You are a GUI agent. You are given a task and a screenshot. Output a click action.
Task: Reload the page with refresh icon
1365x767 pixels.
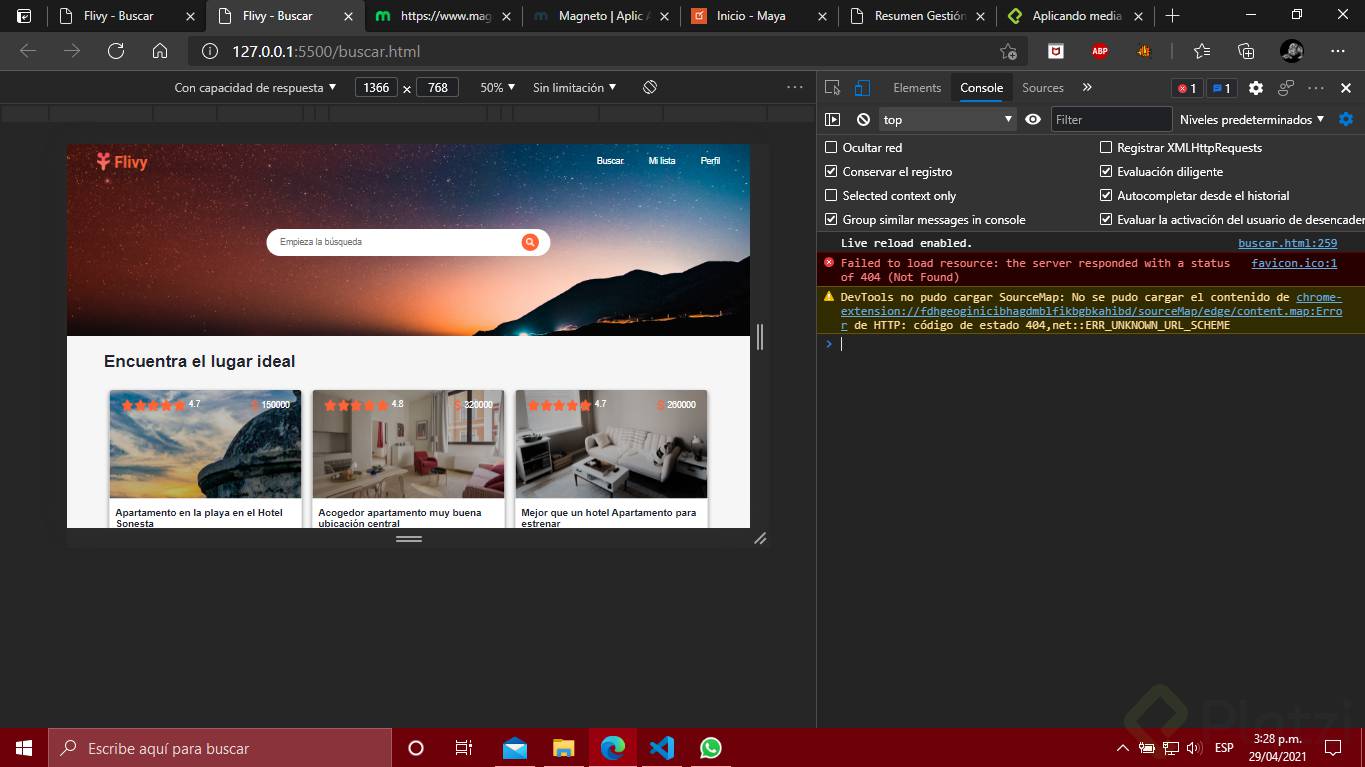click(x=116, y=51)
